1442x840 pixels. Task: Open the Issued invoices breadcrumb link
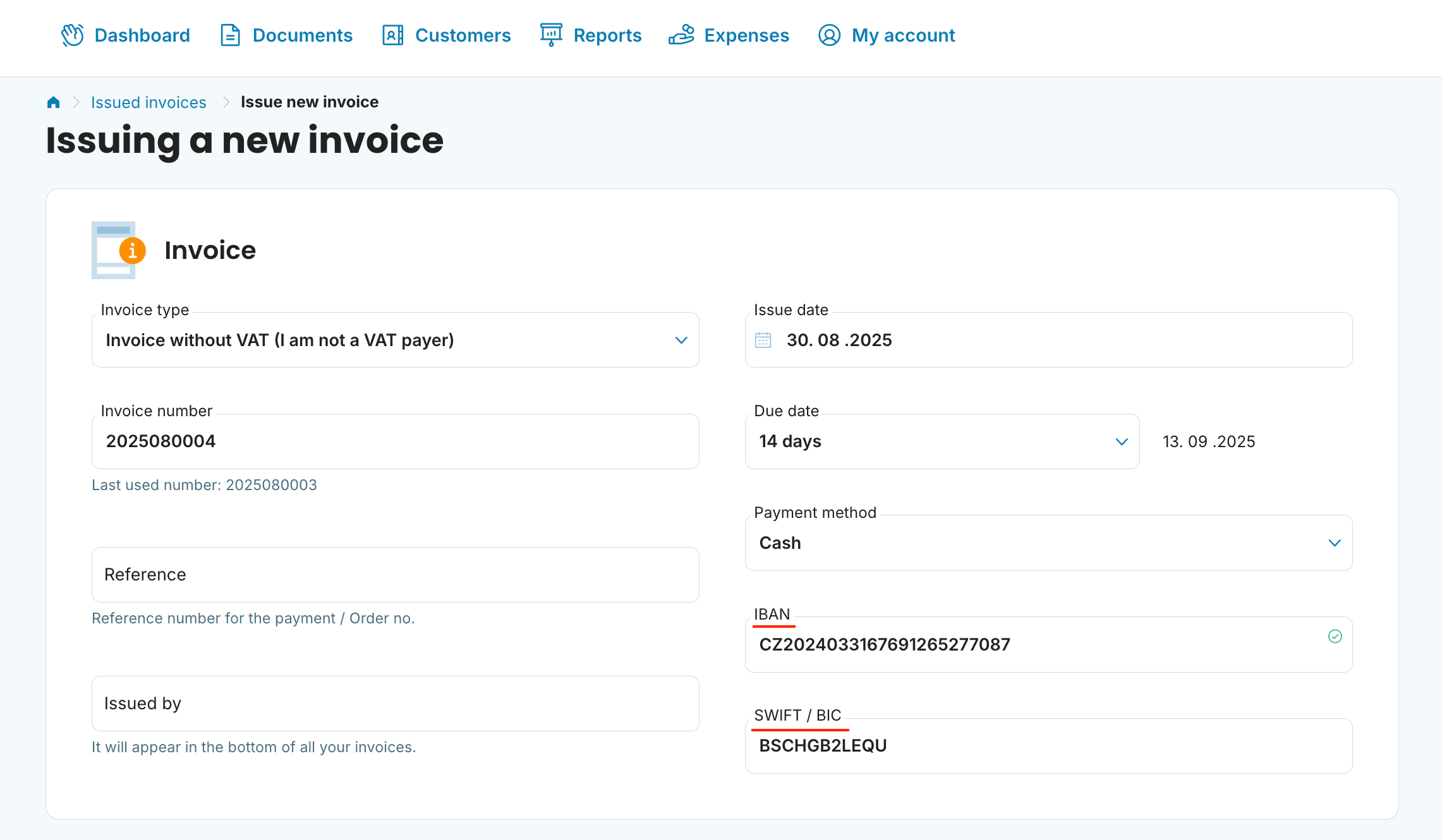[148, 102]
